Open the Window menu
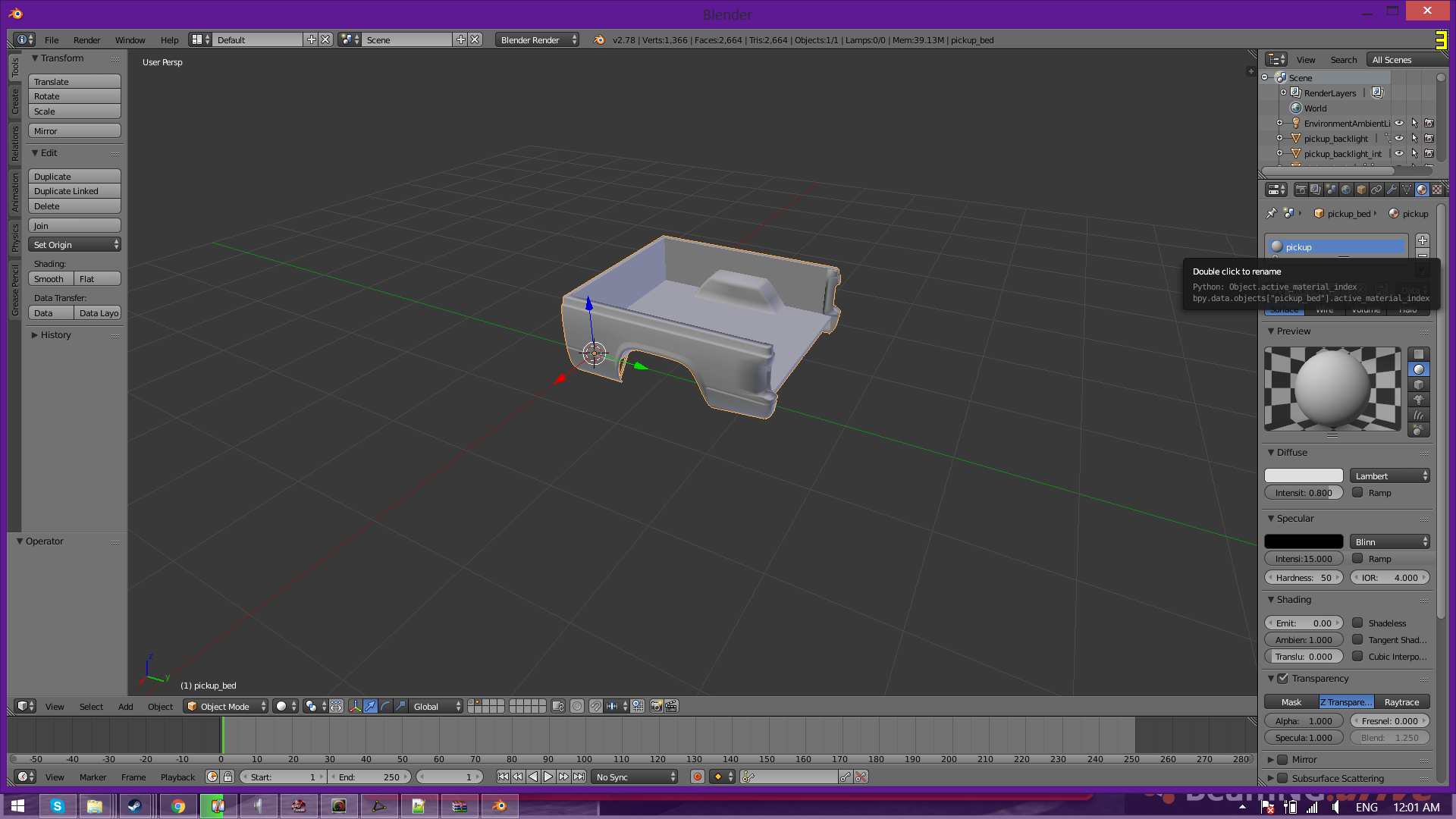 pyautogui.click(x=130, y=40)
